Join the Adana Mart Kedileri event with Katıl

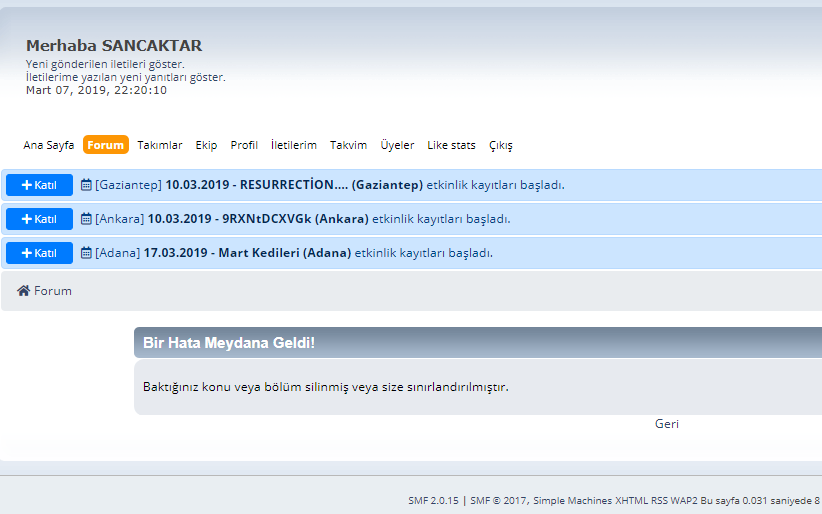point(39,253)
